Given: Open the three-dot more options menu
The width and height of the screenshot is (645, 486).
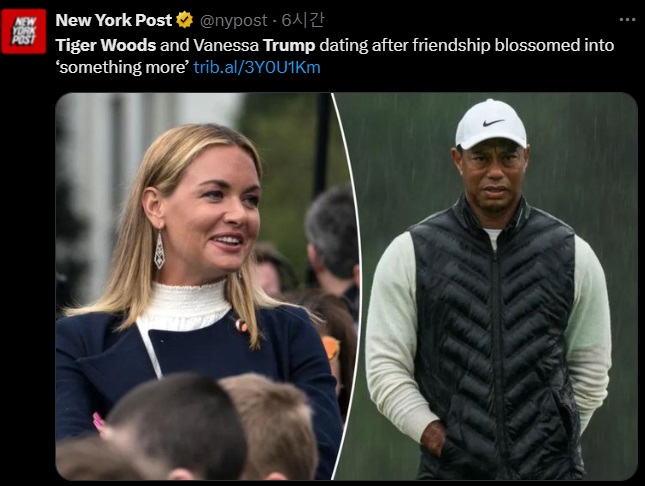Looking at the screenshot, I should [627, 20].
